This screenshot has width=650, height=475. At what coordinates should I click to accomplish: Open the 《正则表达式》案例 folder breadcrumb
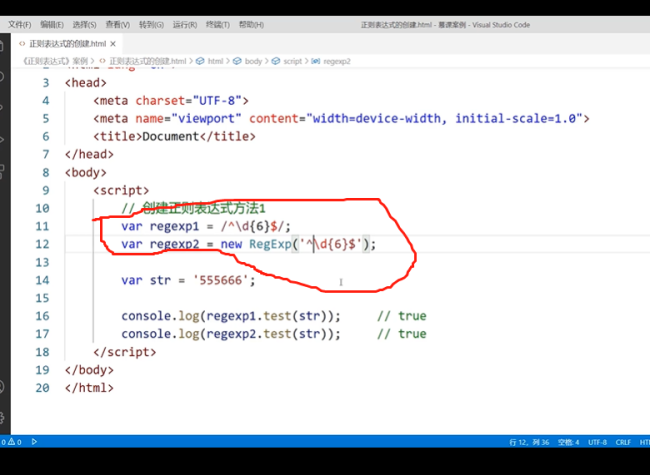55,61
